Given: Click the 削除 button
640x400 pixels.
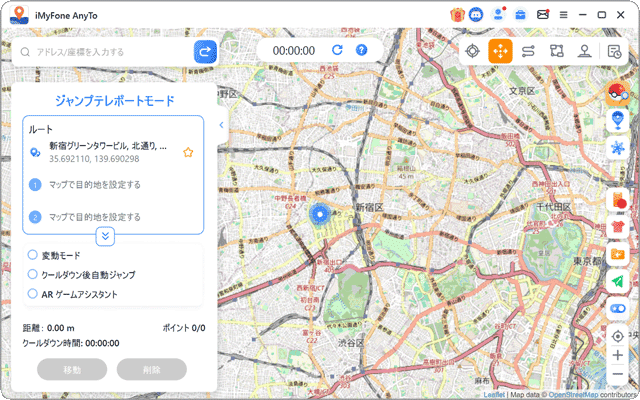Looking at the screenshot, I should coord(151,370).
